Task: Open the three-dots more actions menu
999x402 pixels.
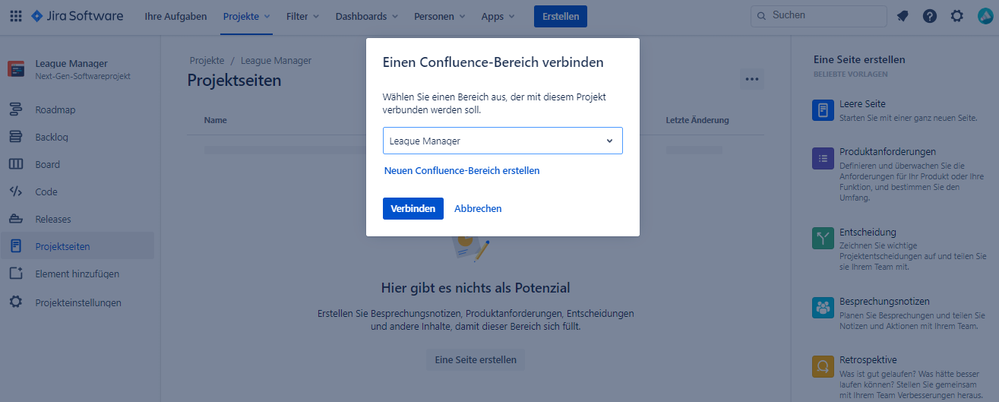Action: point(752,80)
